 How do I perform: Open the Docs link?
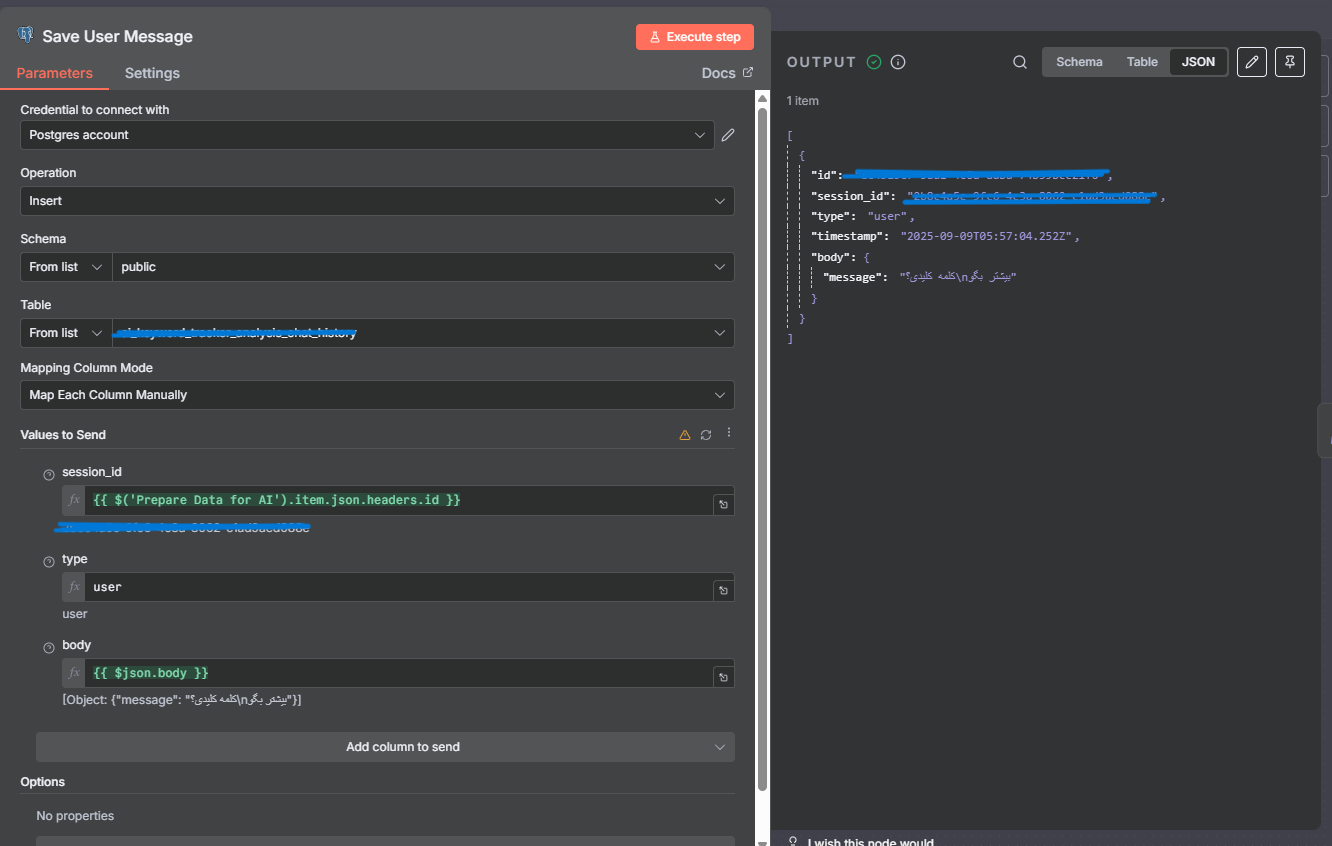click(x=726, y=72)
